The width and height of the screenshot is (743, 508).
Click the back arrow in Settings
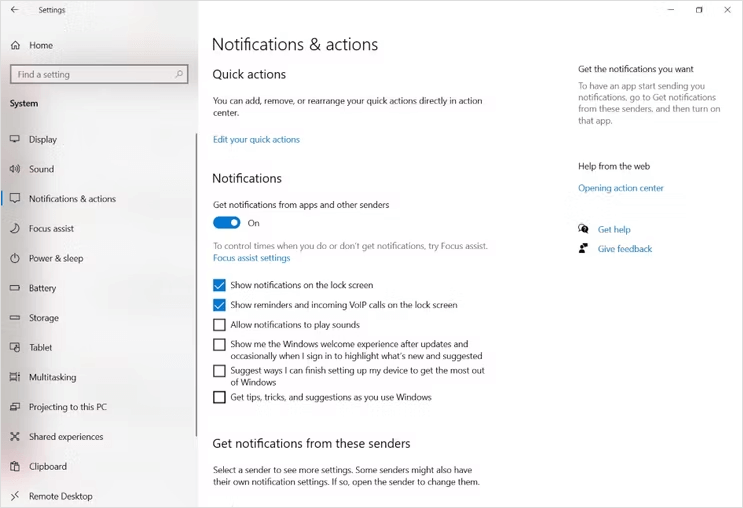[x=15, y=9]
